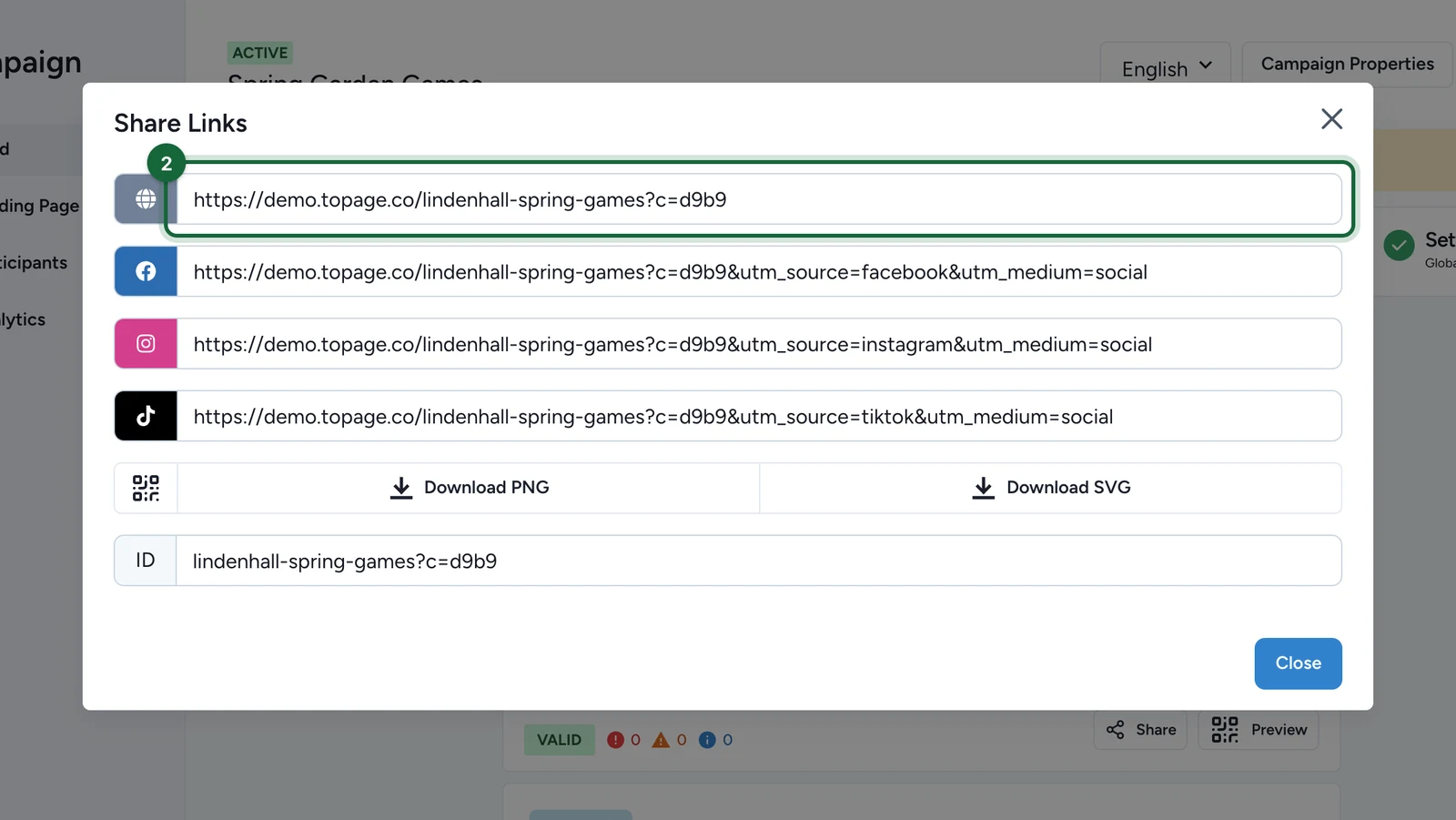
Task: Open Campaign Properties in the background page
Action: [x=1347, y=64]
